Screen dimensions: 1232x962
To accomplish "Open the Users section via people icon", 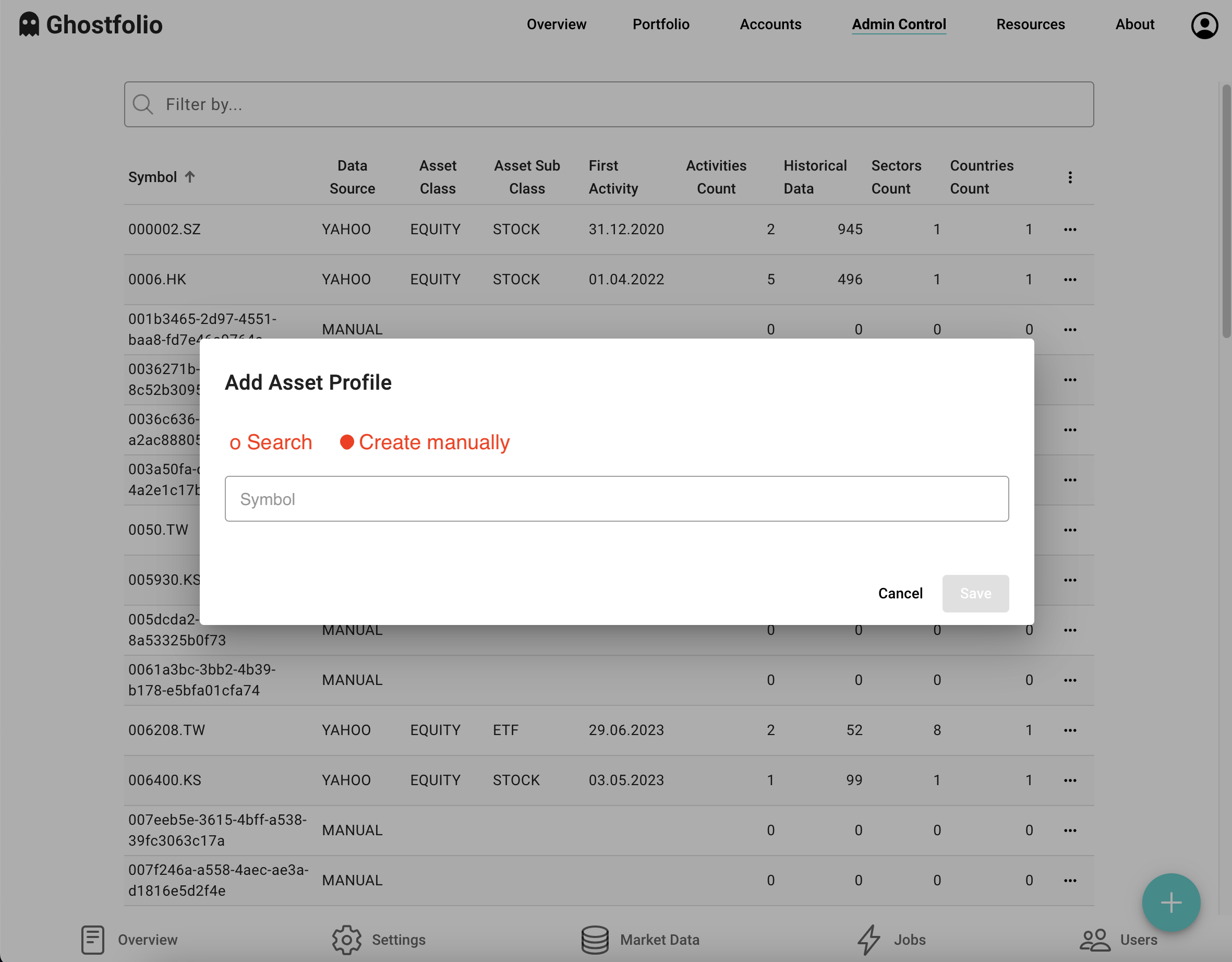I will [x=1095, y=939].
